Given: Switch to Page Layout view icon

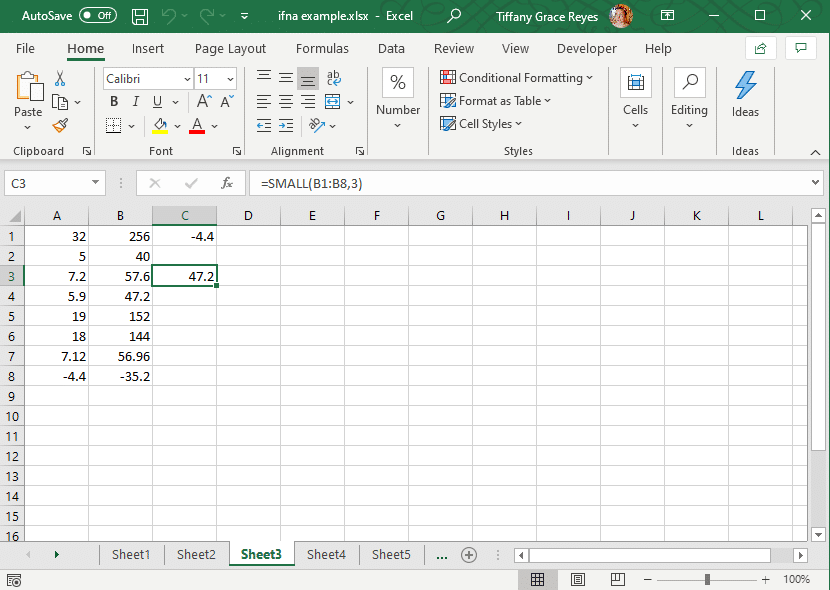Looking at the screenshot, I should click(578, 579).
